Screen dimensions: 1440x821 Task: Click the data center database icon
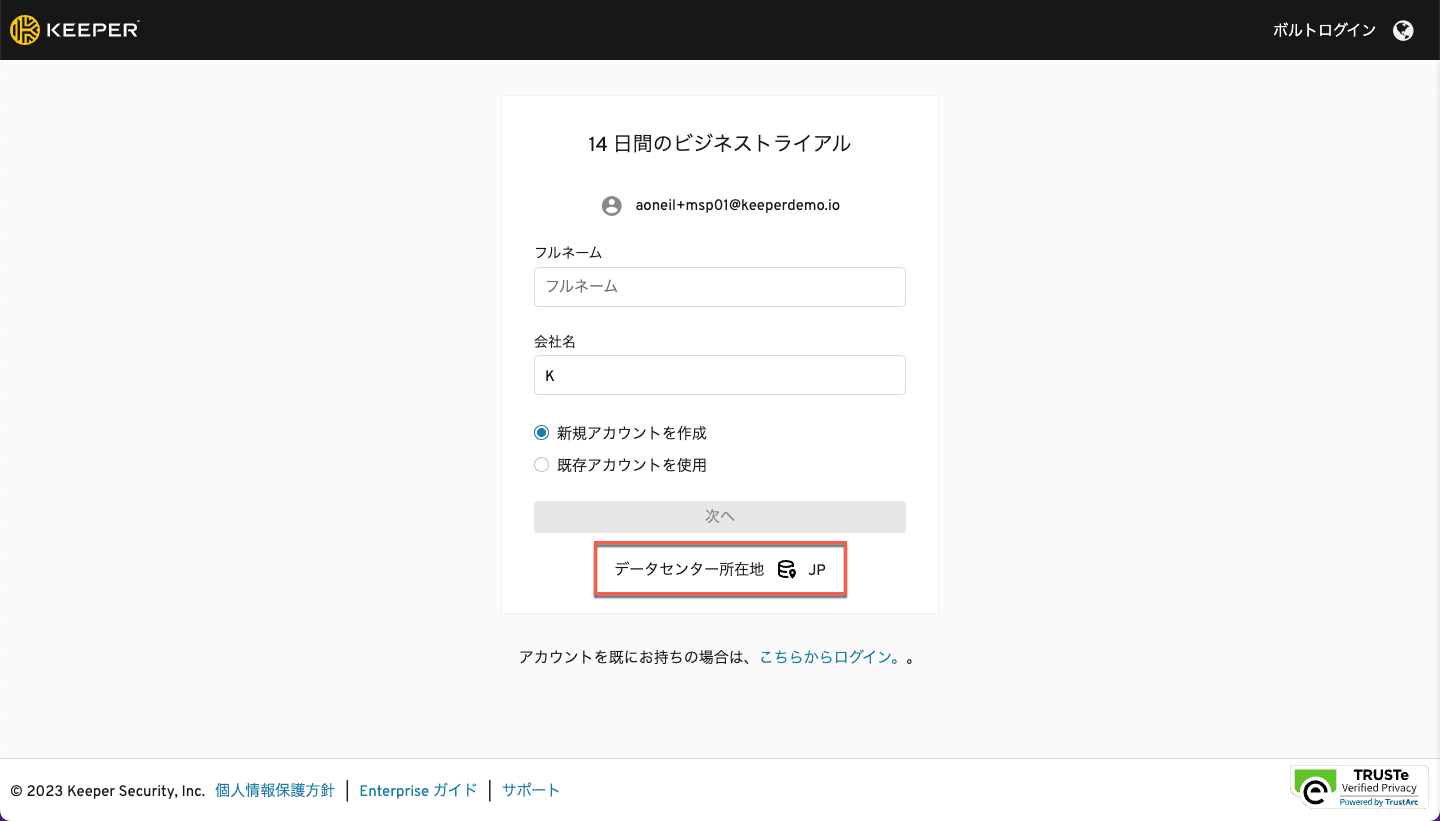click(x=786, y=570)
